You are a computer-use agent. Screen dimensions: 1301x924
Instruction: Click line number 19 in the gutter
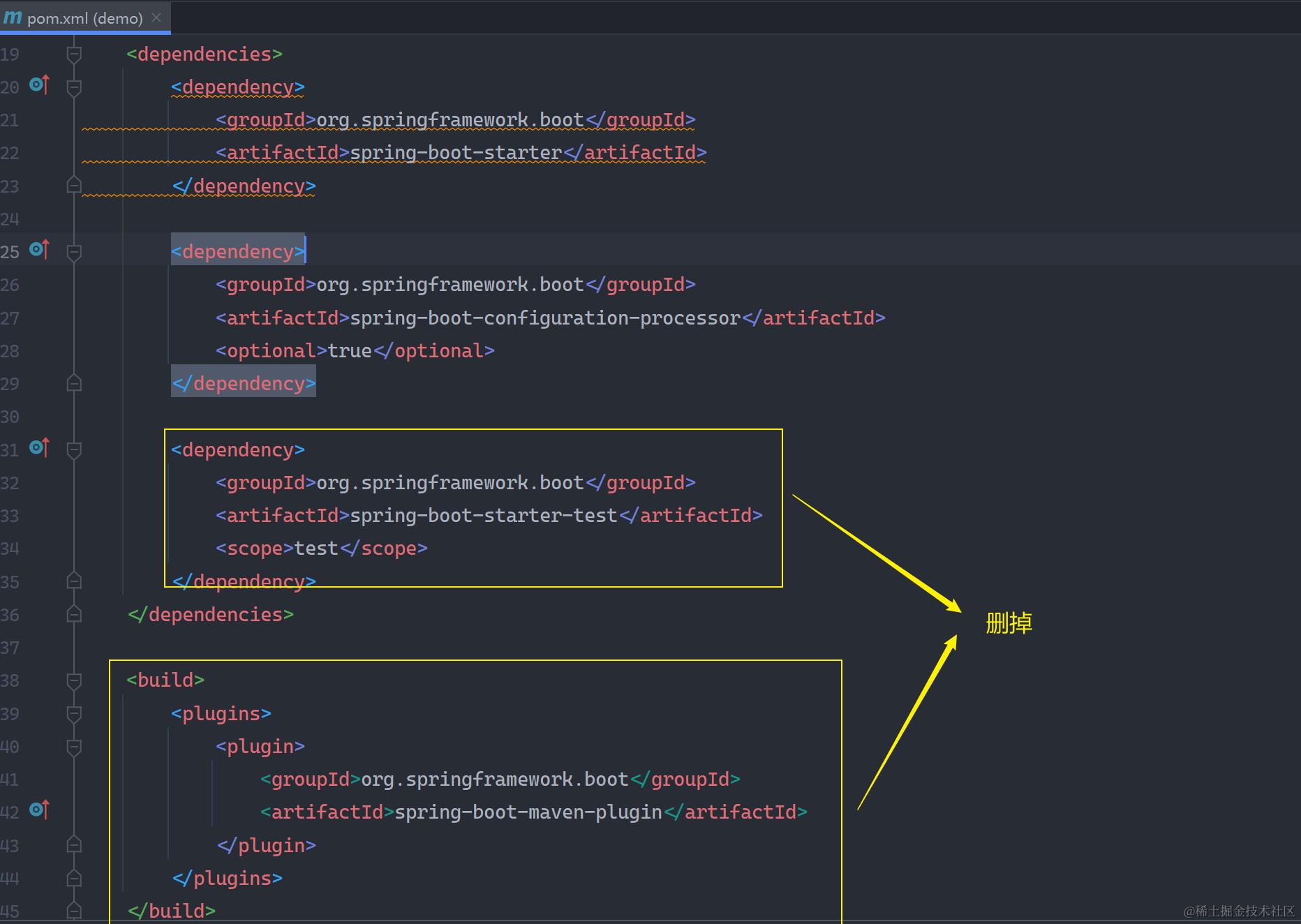coord(10,54)
